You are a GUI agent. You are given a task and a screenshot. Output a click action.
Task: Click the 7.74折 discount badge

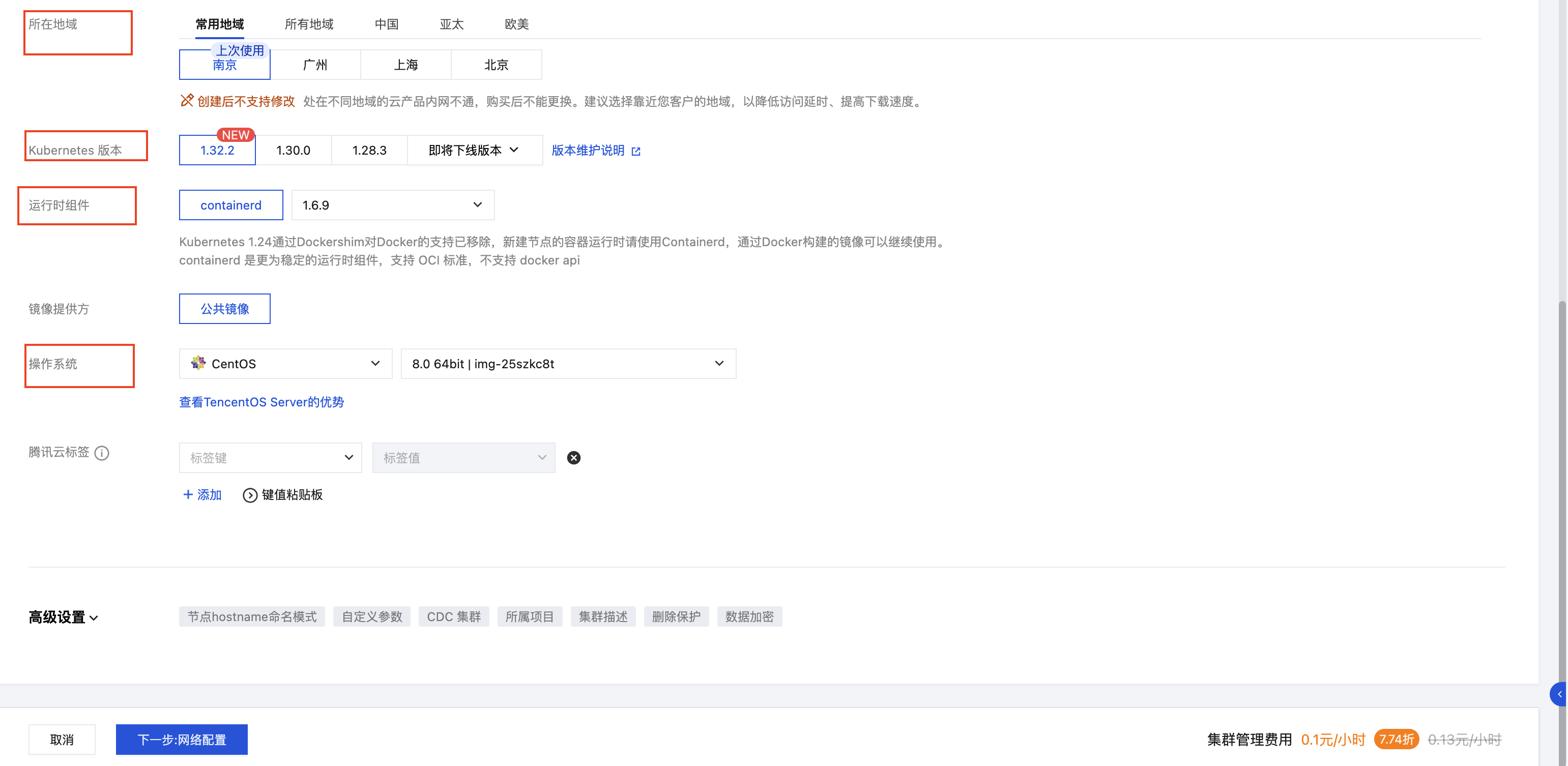[1397, 739]
